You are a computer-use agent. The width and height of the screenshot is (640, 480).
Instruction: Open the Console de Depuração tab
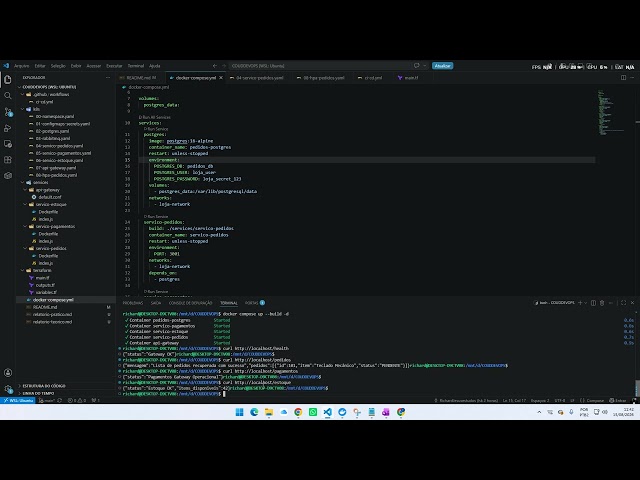(191, 303)
